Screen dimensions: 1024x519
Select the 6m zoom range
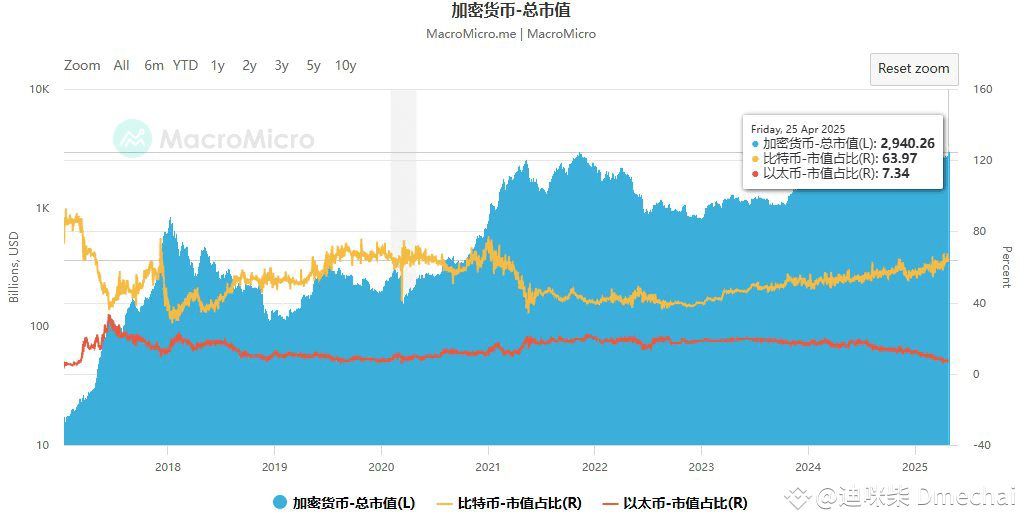tap(153, 65)
